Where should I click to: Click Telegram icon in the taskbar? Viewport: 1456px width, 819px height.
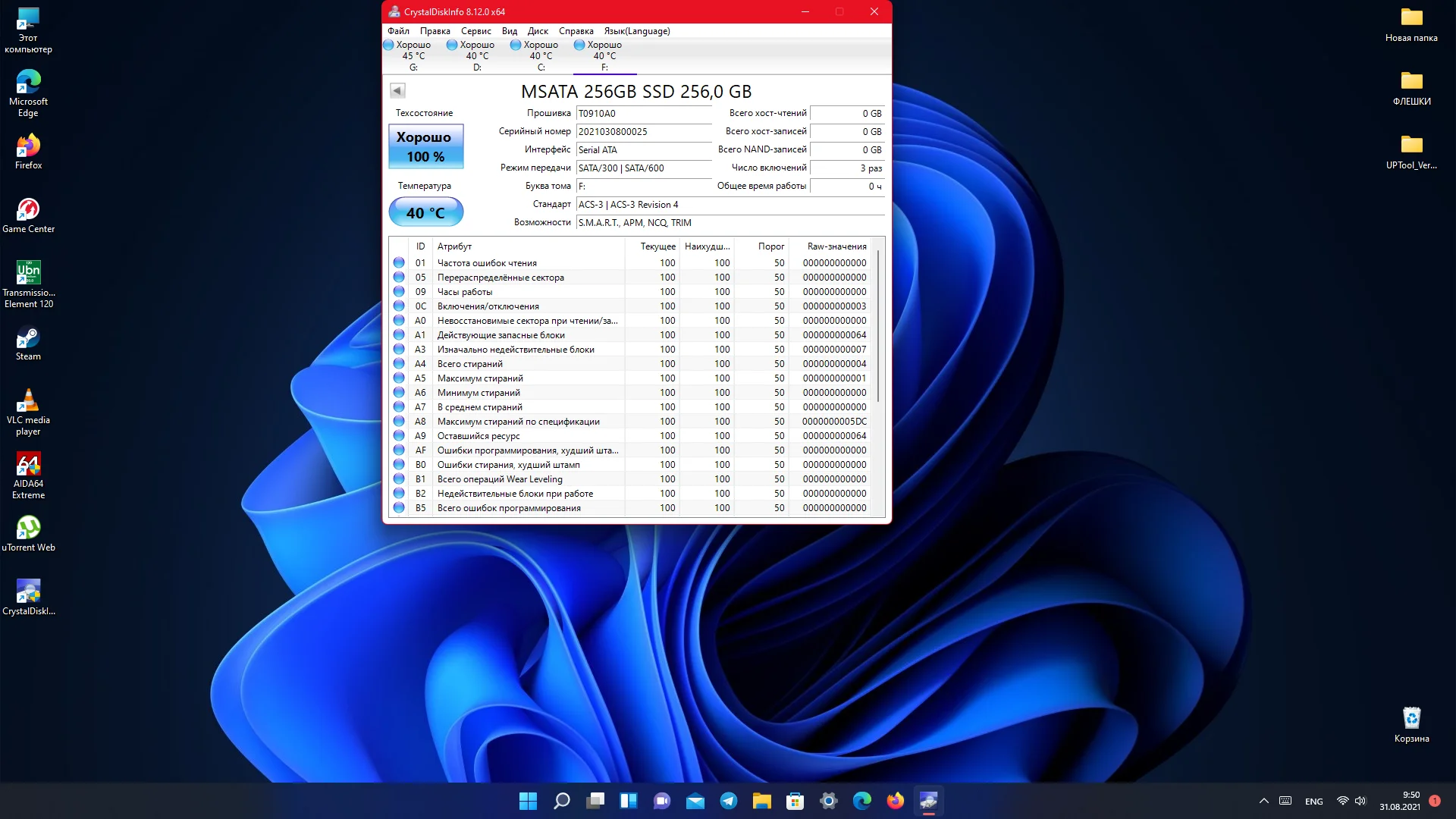point(729,801)
